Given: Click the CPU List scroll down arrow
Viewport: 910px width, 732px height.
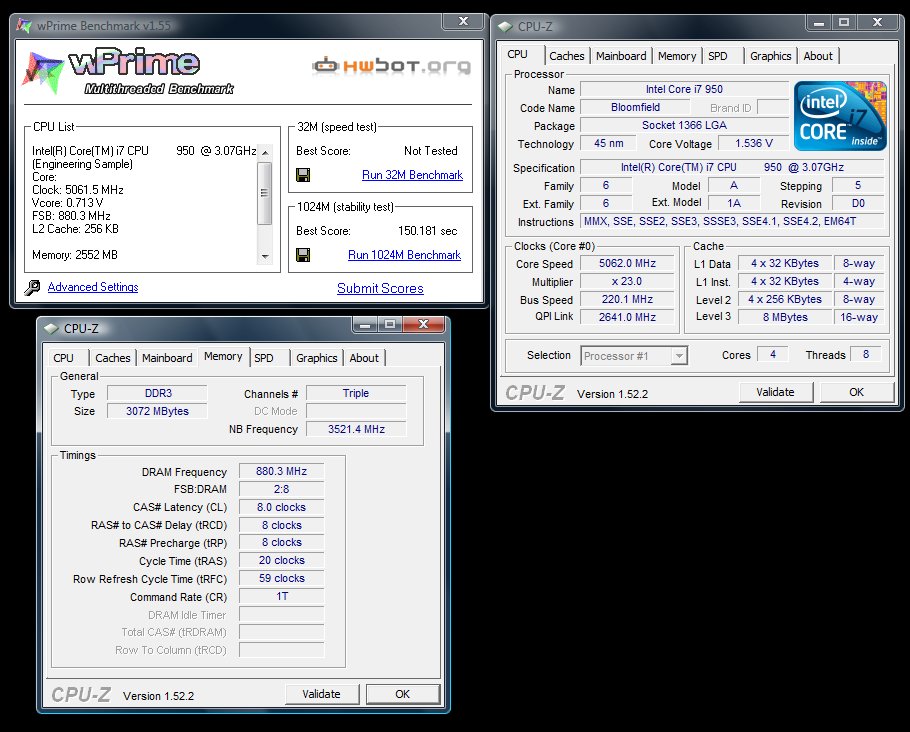Looking at the screenshot, I should (x=265, y=256).
